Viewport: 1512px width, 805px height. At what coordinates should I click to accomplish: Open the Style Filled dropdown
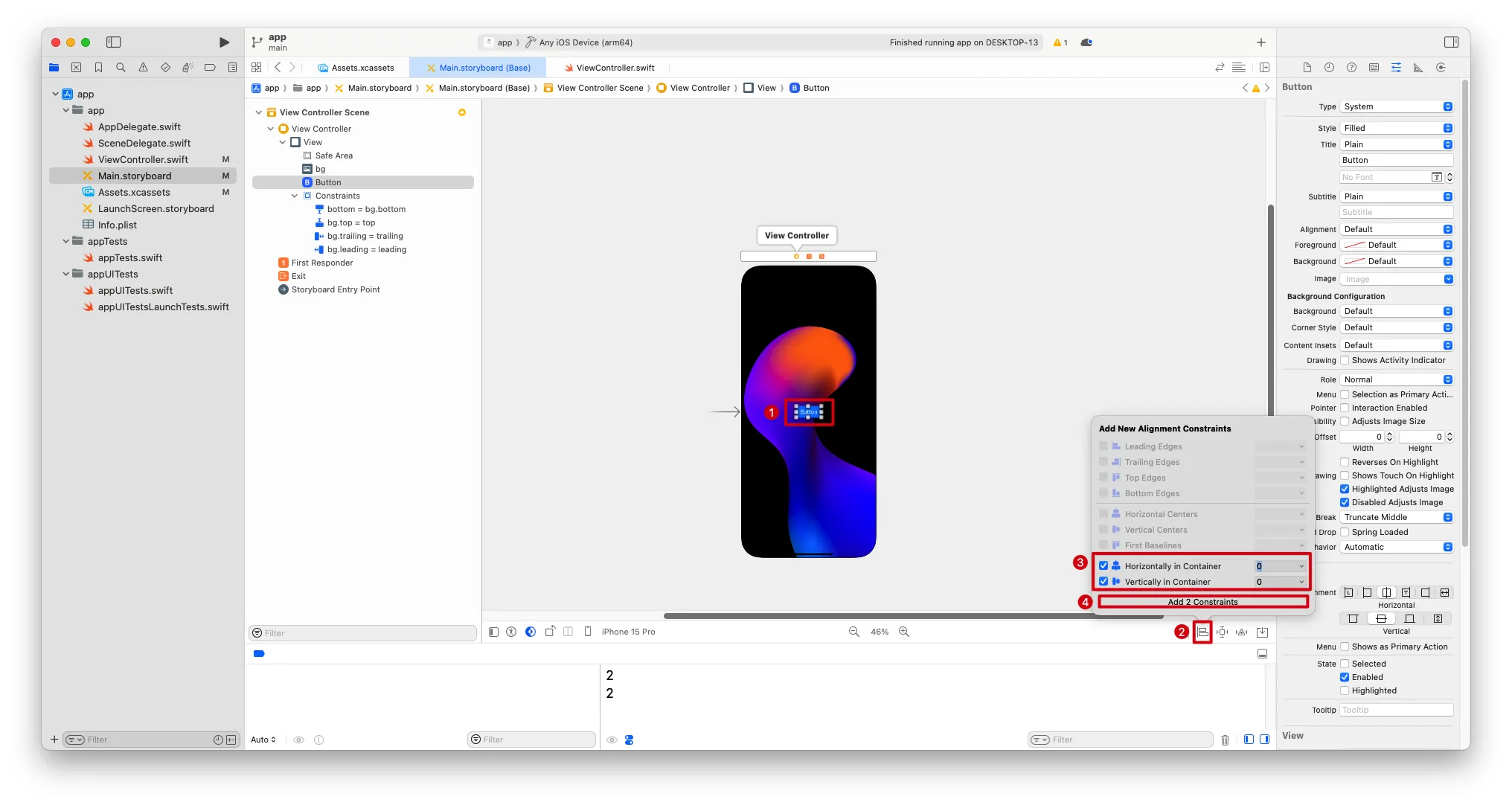coord(1397,128)
